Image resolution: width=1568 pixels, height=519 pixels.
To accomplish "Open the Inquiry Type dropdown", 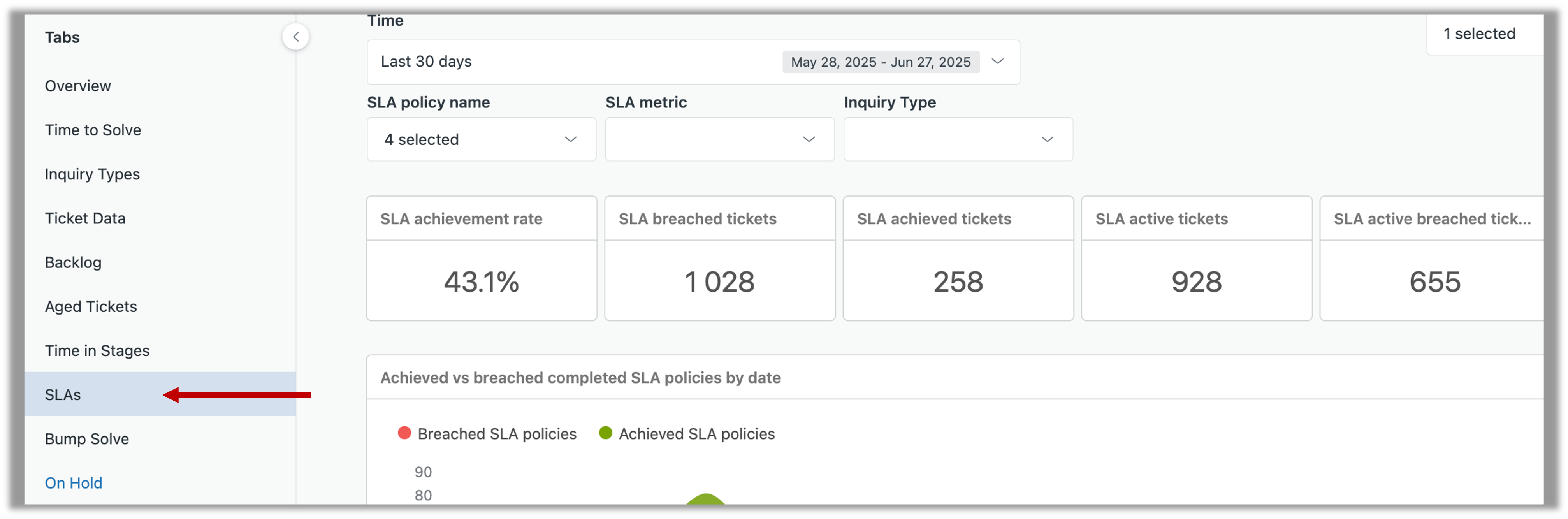I will (x=958, y=139).
